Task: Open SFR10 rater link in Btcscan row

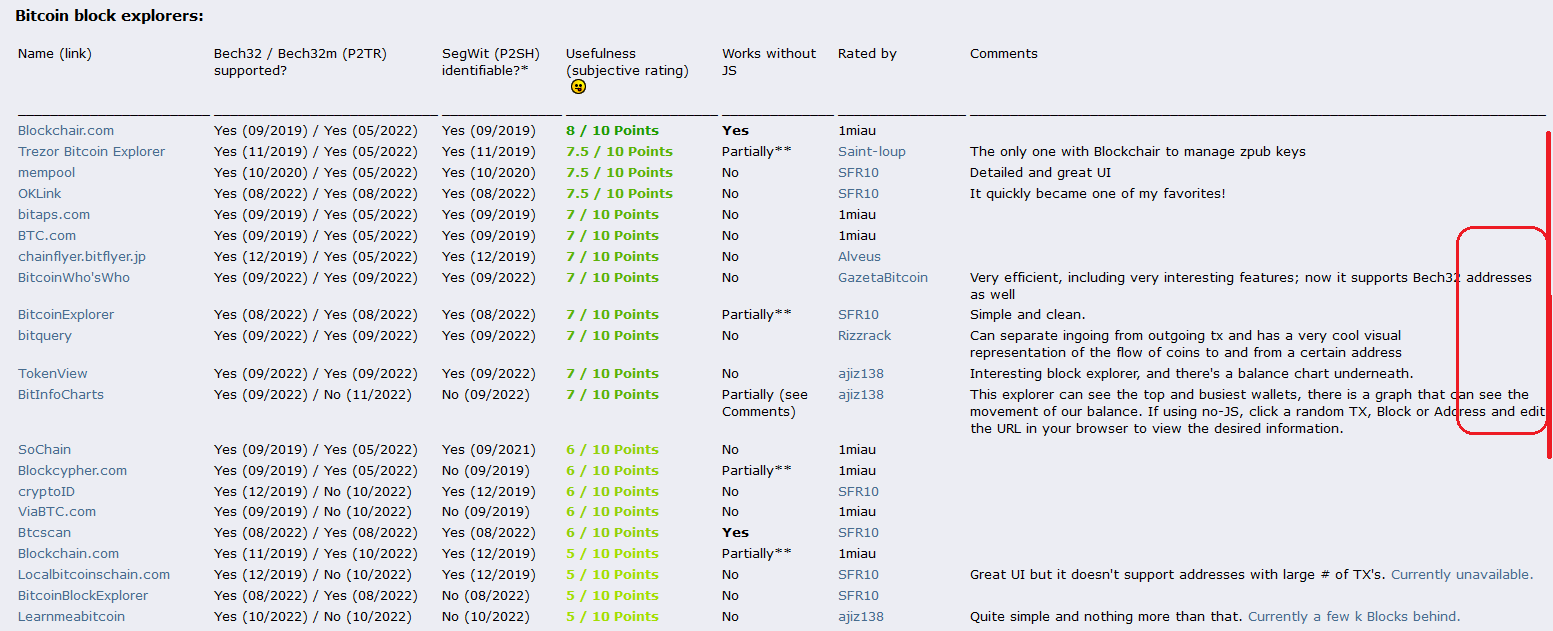Action: pyautogui.click(x=858, y=532)
